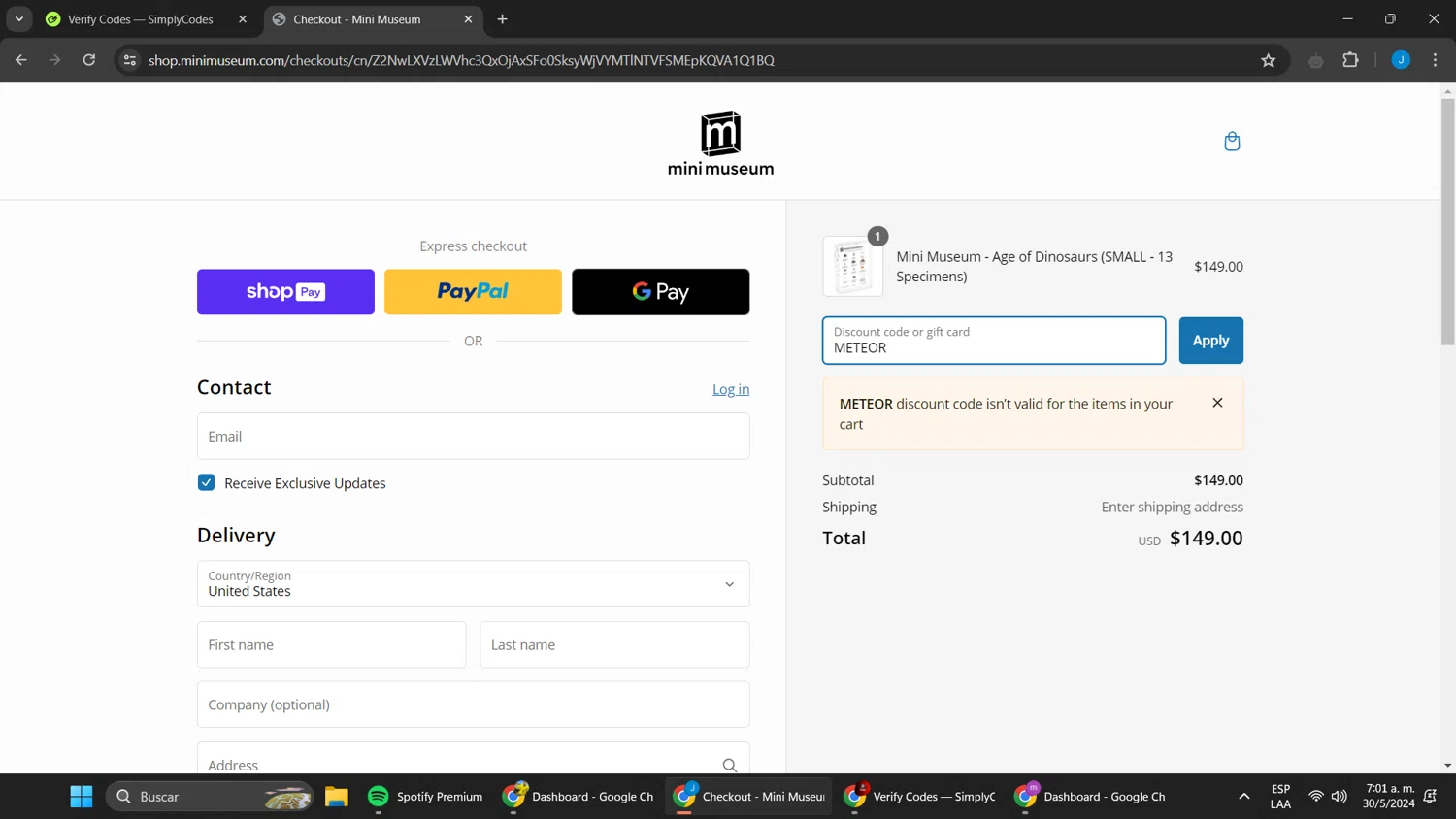The image size is (1456, 819).
Task: Click the Mini Museum logo
Action: click(x=720, y=144)
